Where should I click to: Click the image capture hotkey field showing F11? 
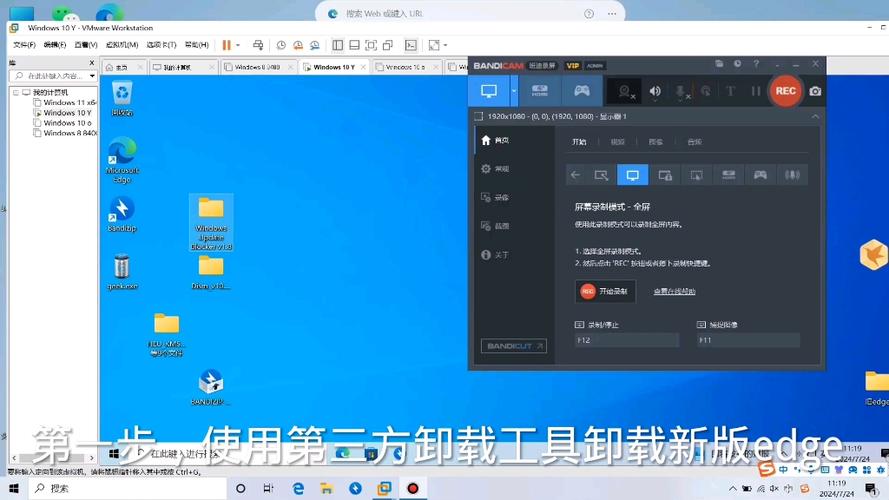[748, 340]
